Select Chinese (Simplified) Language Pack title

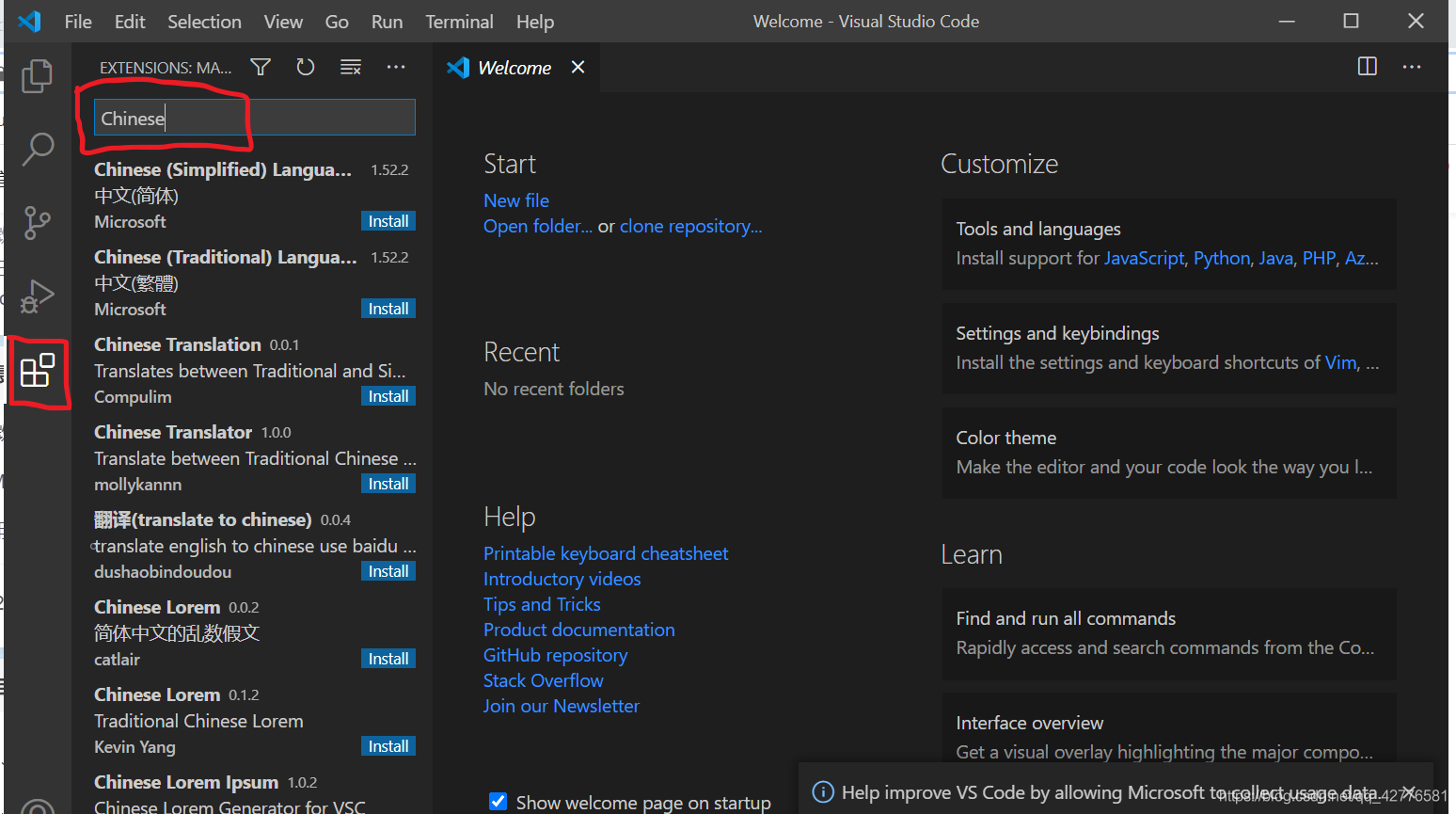click(223, 169)
